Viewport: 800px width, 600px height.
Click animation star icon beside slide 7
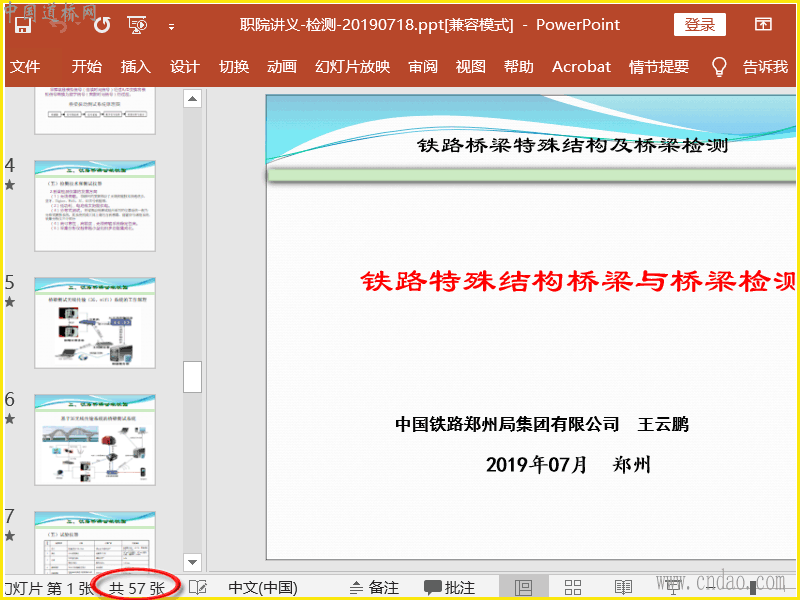(x=10, y=536)
